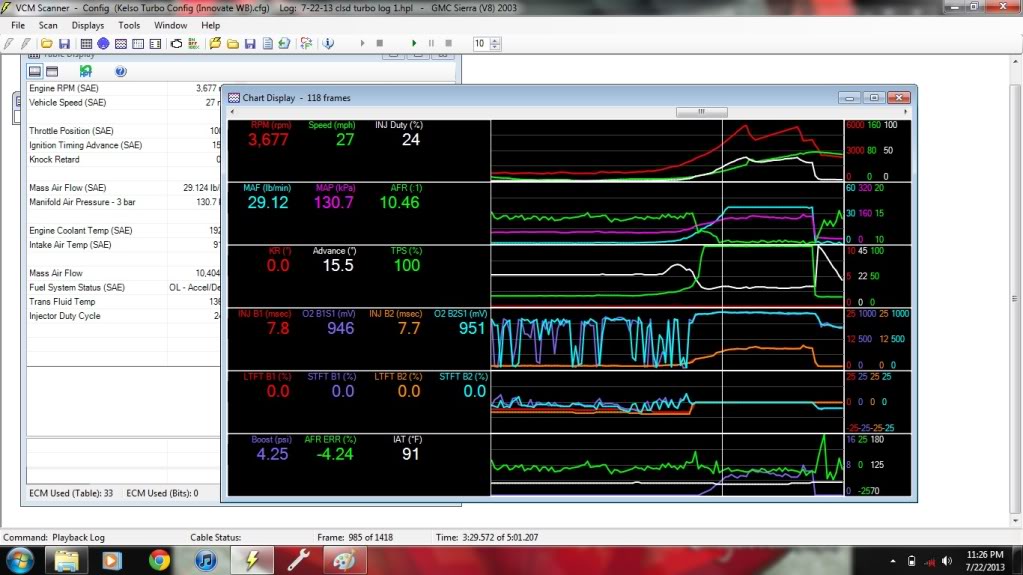
Task: Start scanning with grey play button
Action: coord(363,44)
